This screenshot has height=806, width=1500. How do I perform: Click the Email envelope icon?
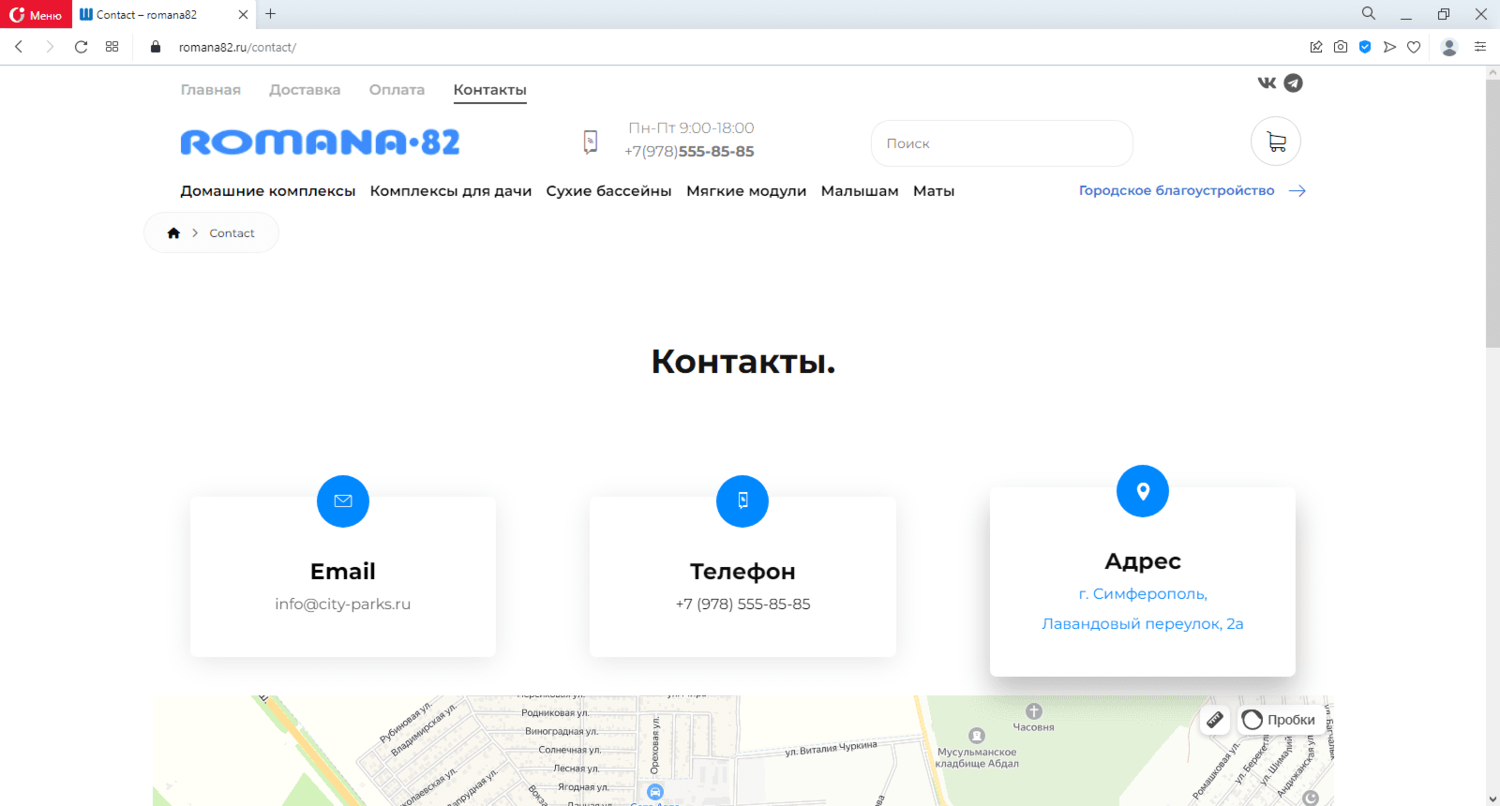point(343,501)
